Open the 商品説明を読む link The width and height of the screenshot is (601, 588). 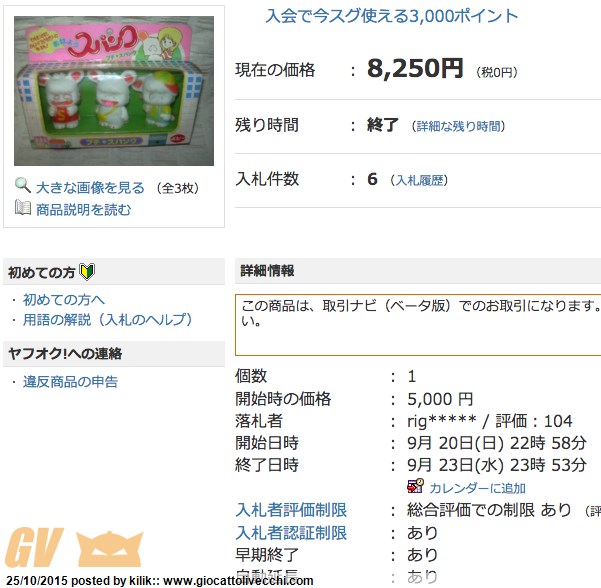[x=84, y=210]
